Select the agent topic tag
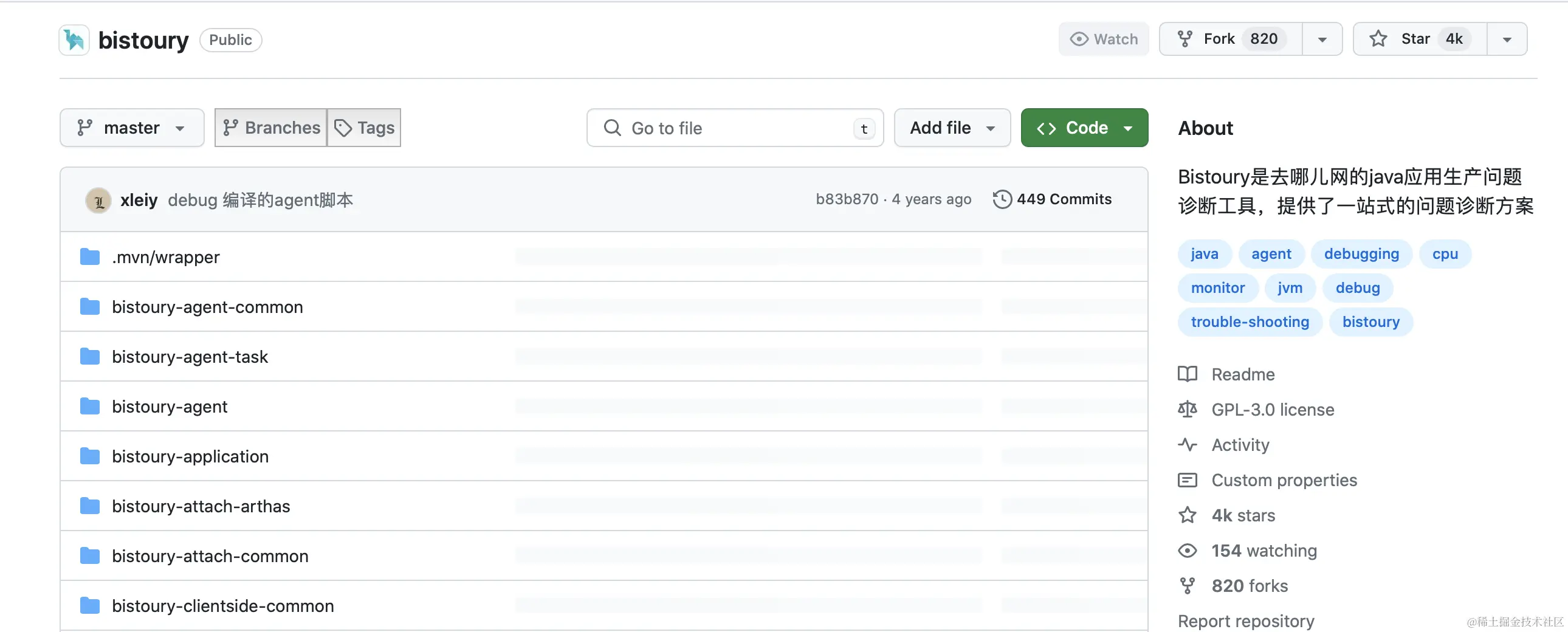Image resolution: width=1568 pixels, height=632 pixels. (x=1271, y=254)
